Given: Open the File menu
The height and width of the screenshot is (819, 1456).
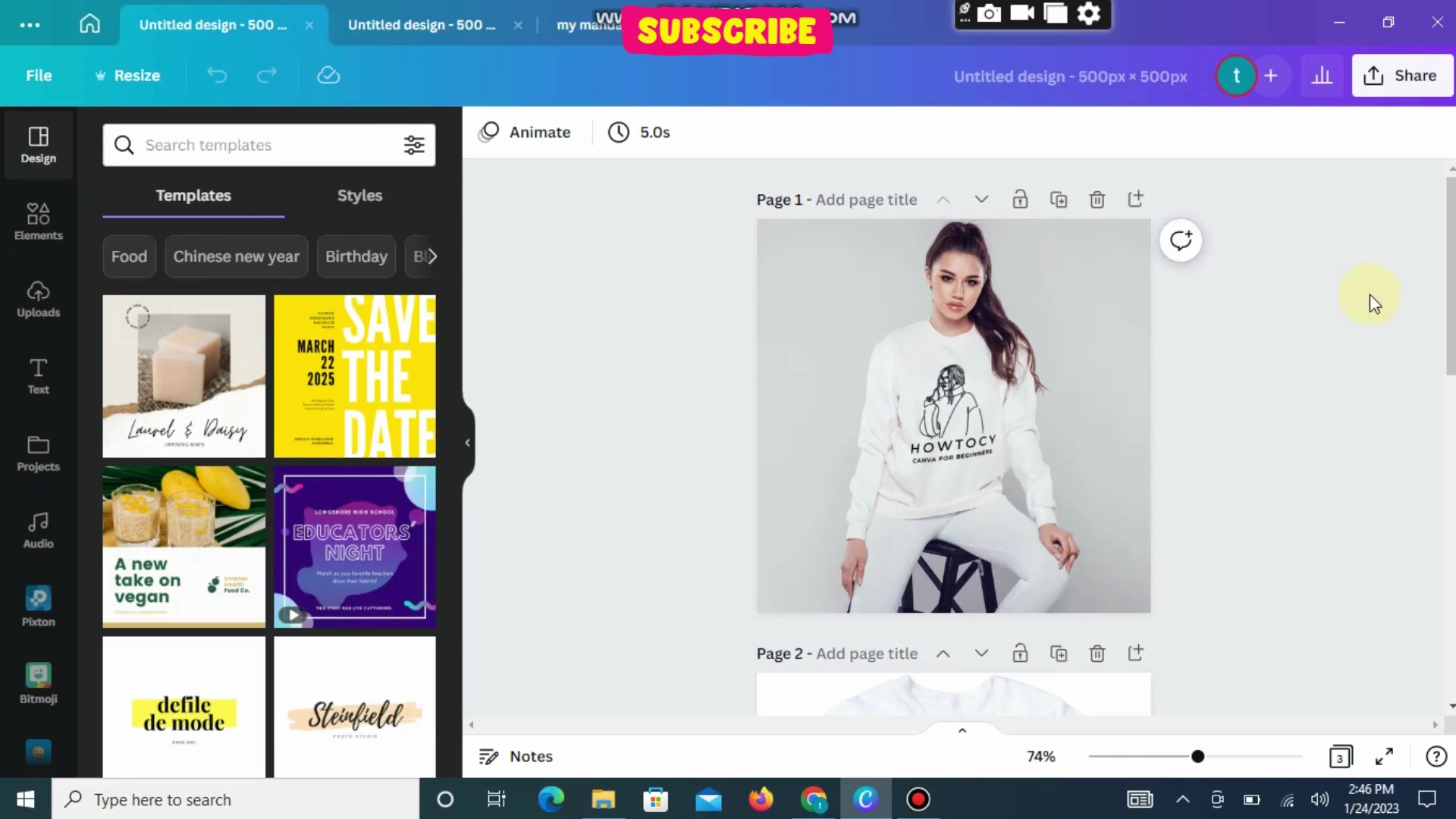Looking at the screenshot, I should click(x=39, y=76).
